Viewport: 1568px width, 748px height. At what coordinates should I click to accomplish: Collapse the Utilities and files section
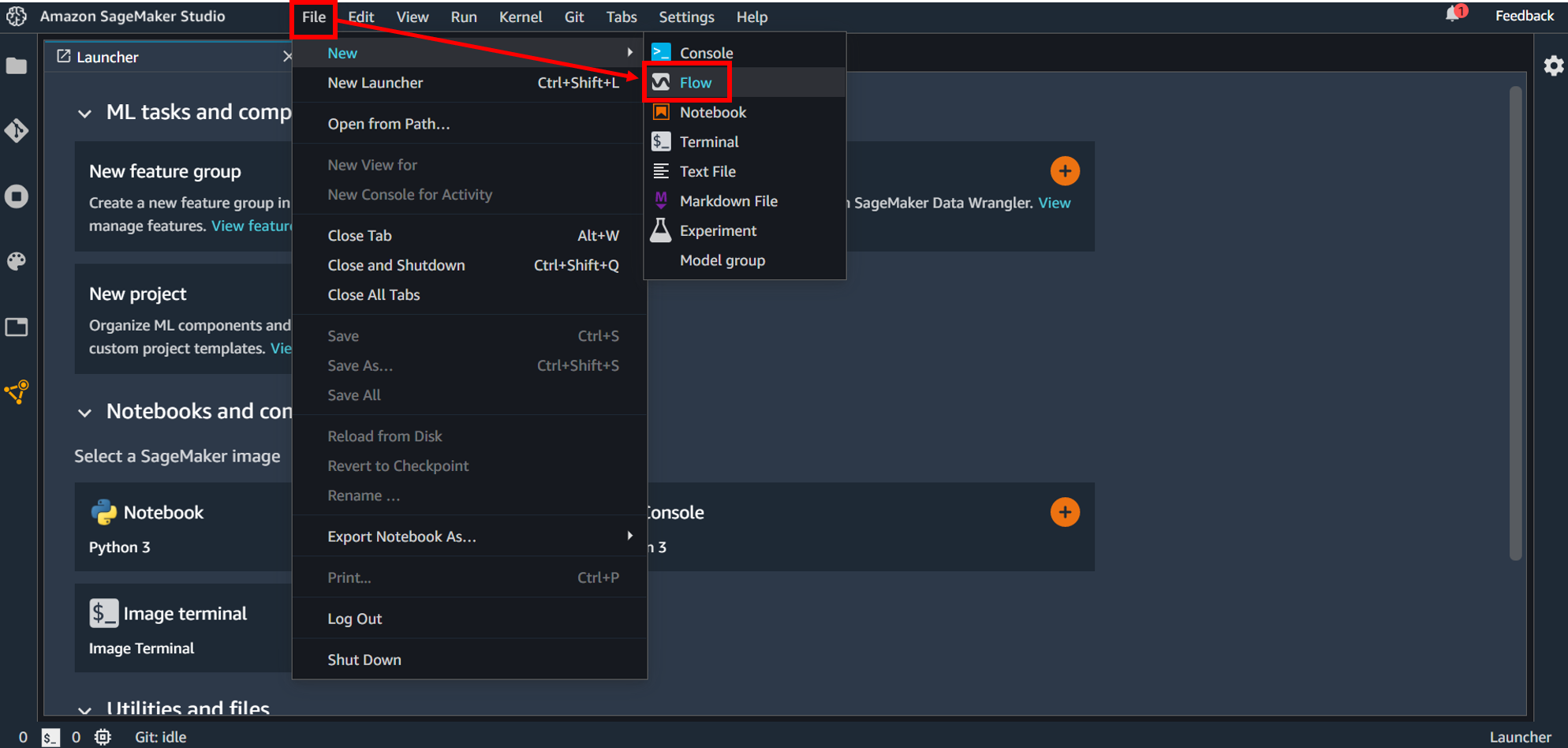(x=84, y=709)
